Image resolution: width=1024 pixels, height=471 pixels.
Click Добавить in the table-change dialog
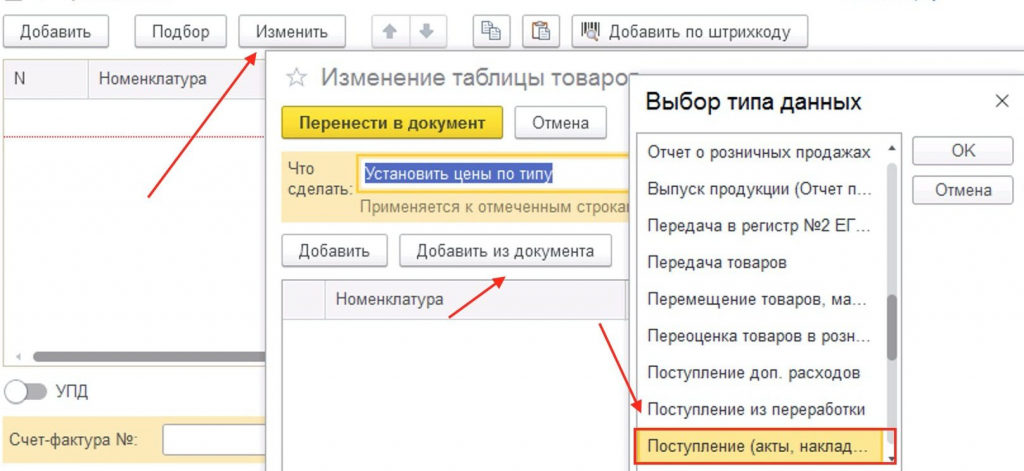(334, 251)
